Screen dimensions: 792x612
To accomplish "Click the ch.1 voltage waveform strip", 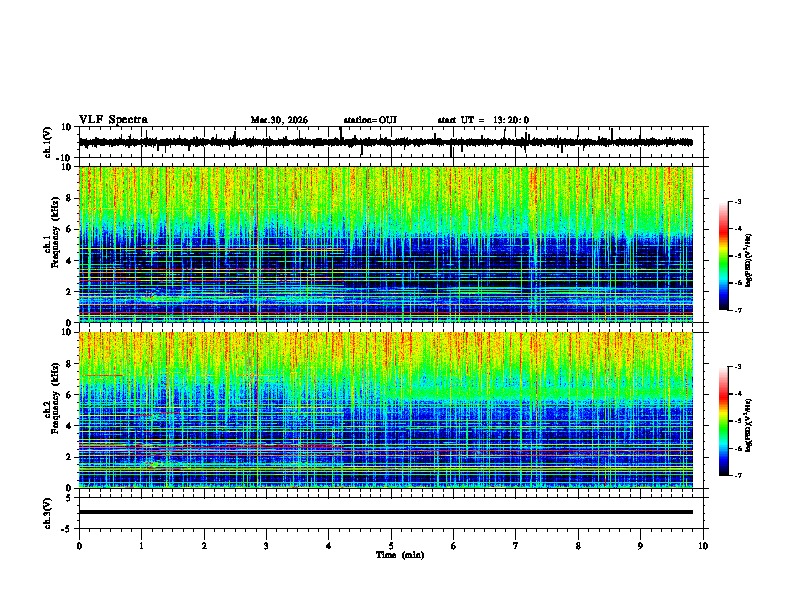I will (x=386, y=142).
